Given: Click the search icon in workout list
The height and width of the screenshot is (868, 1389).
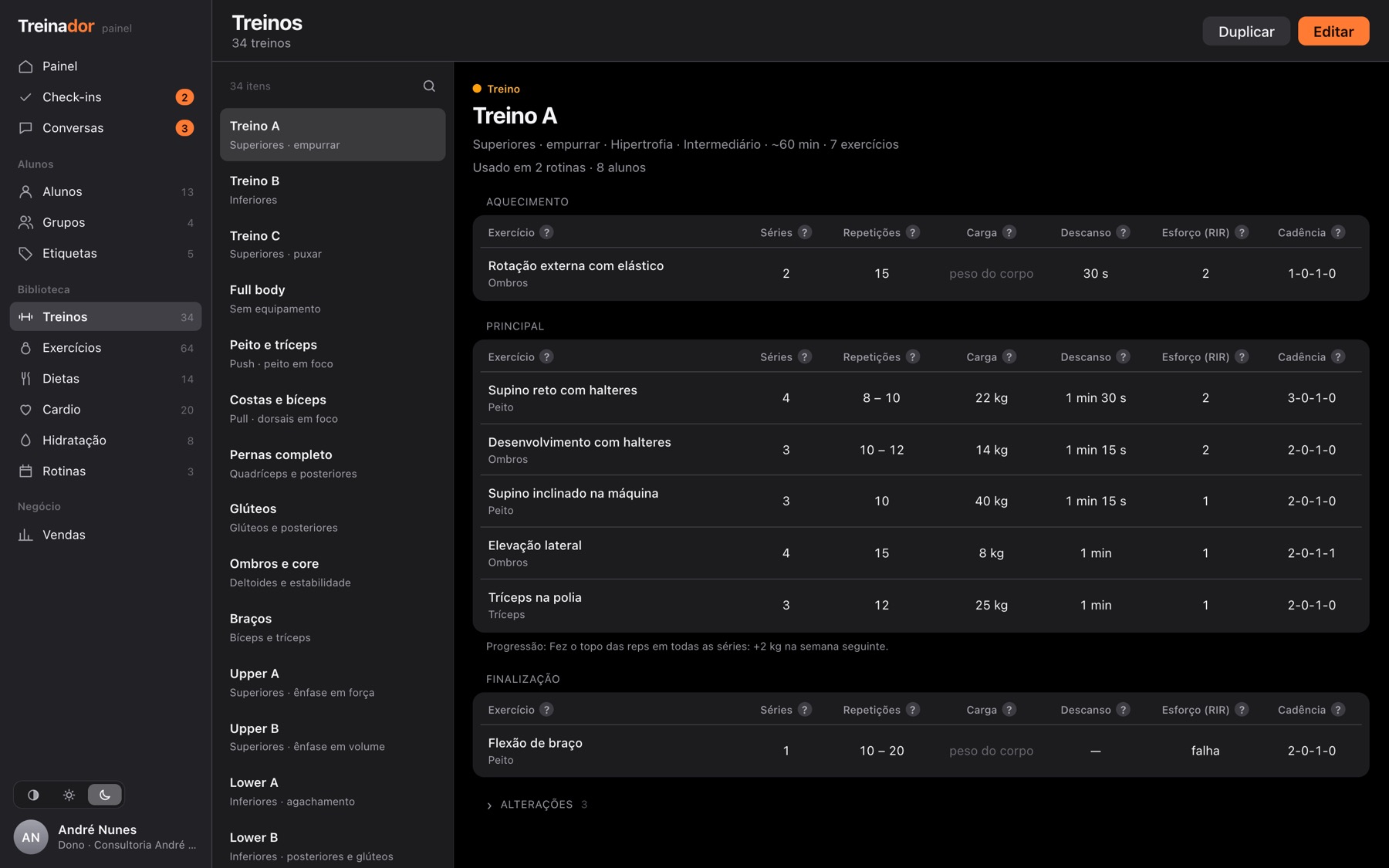Looking at the screenshot, I should pos(429,86).
